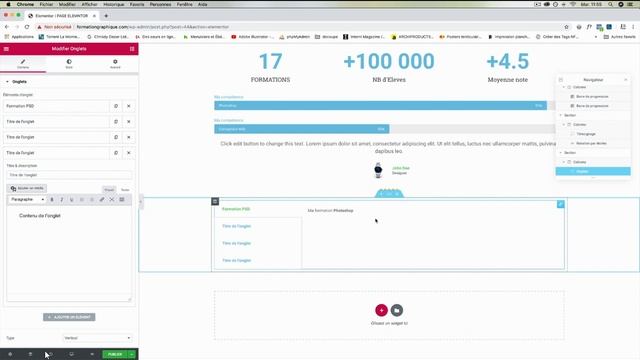Select highlighted Onglets item in Navigateur
Image resolution: width=640 pixels, height=360 pixels.
click(x=593, y=171)
